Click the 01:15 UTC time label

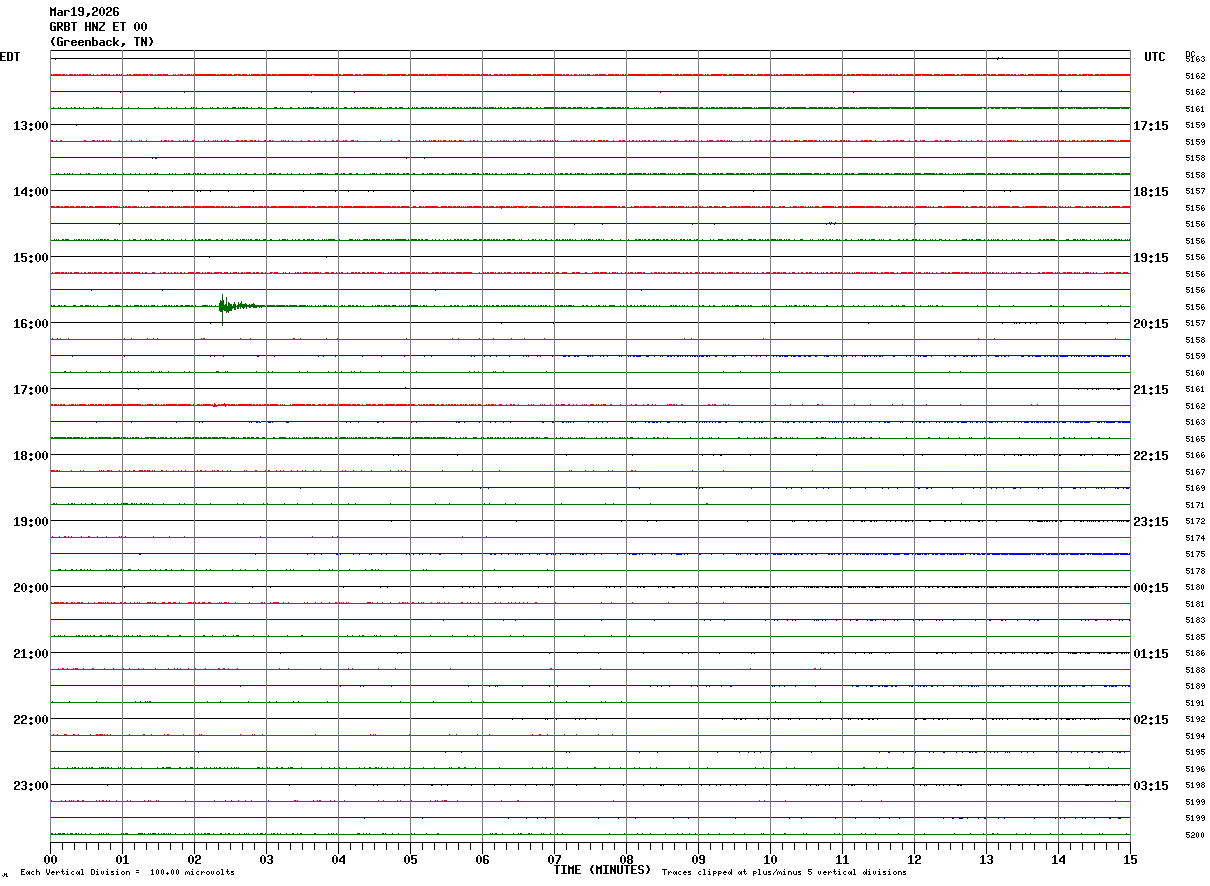pyautogui.click(x=1151, y=654)
